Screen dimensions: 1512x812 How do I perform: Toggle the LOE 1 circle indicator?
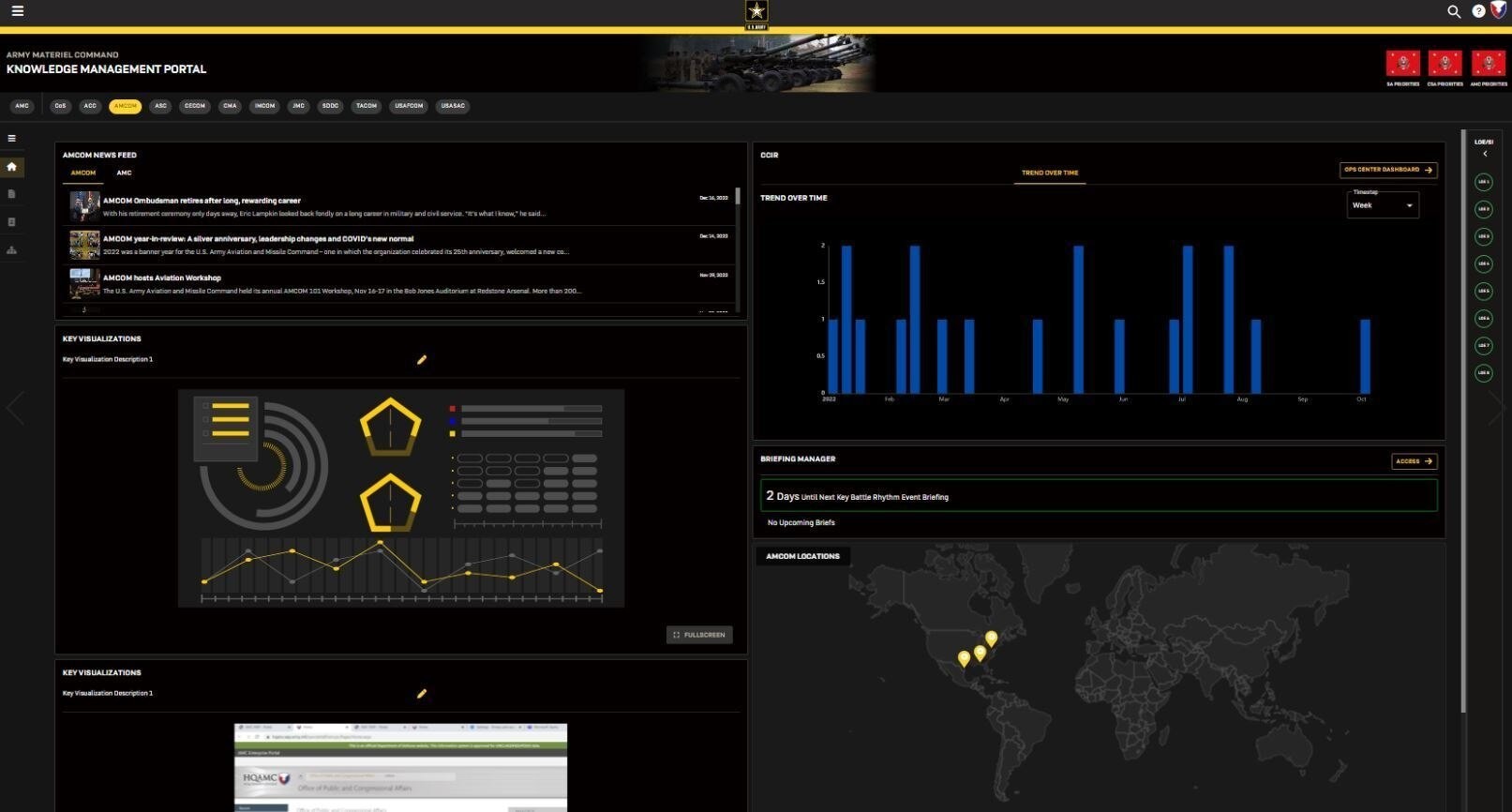point(1483,182)
